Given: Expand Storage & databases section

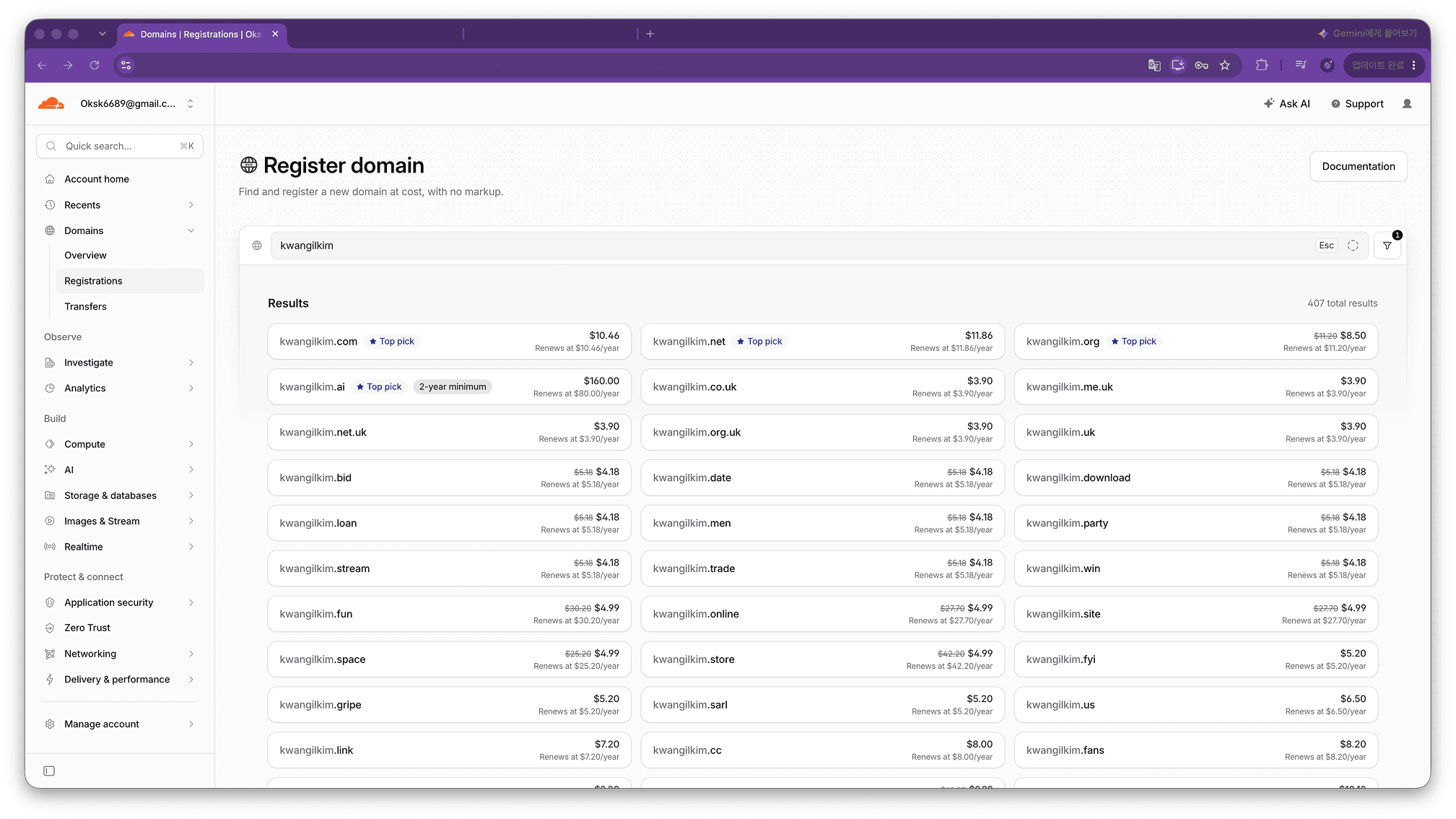Looking at the screenshot, I should click(x=120, y=495).
